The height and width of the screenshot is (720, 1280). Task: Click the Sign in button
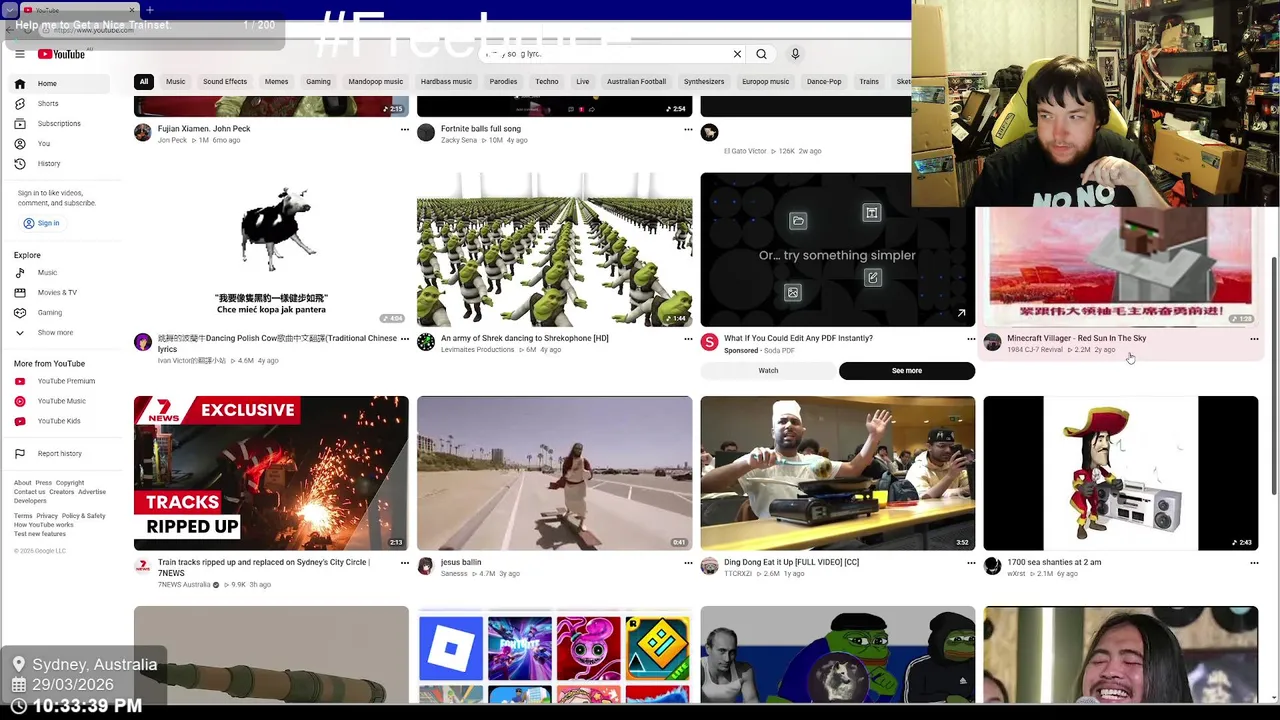[x=42, y=223]
